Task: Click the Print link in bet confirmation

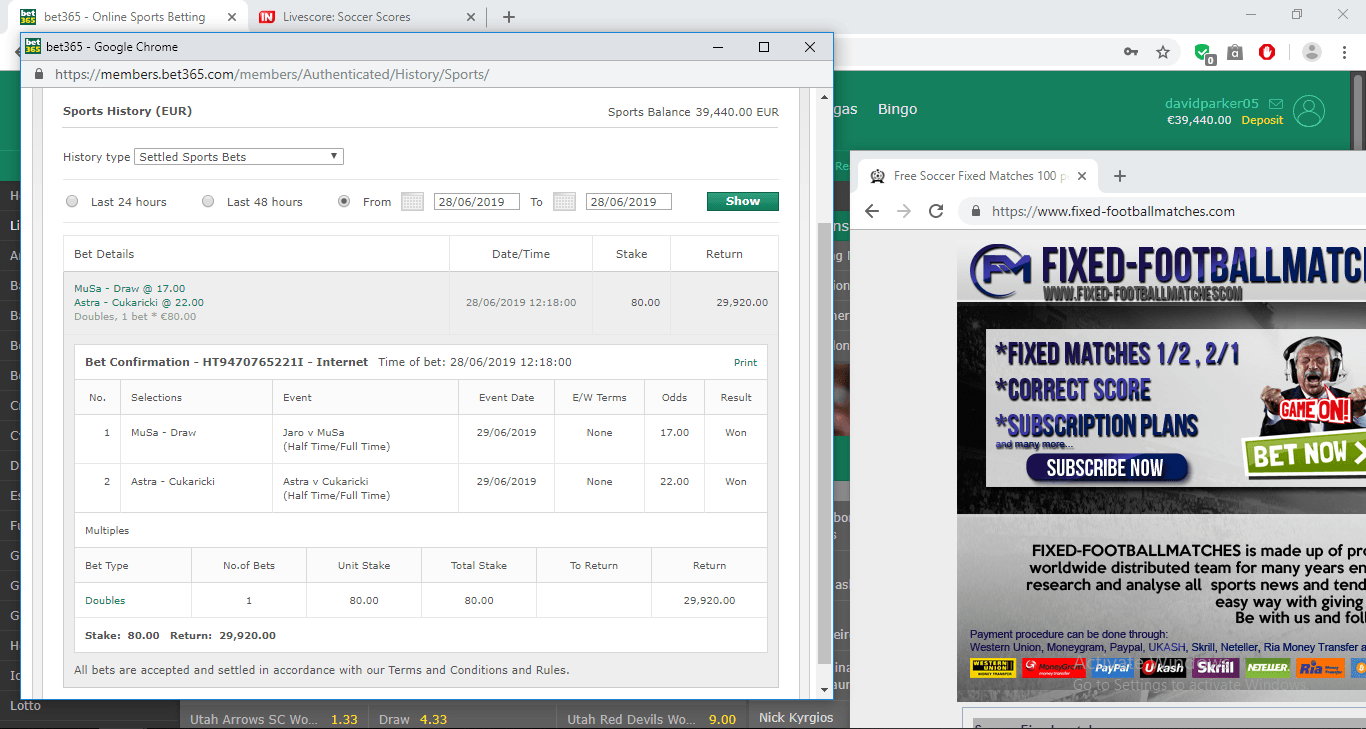Action: (x=745, y=362)
